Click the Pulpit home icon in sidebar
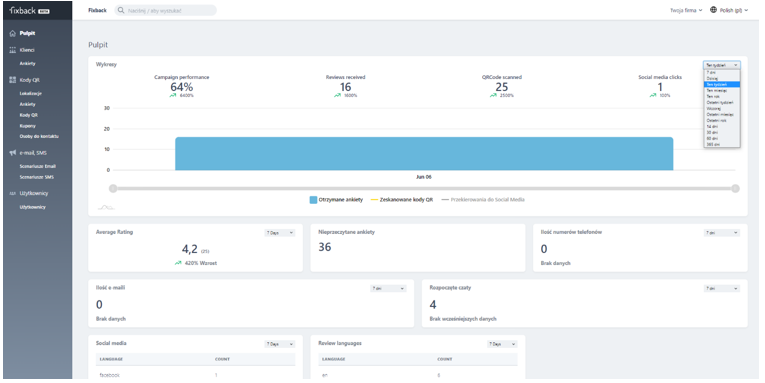The width and height of the screenshot is (765, 383). click(13, 33)
